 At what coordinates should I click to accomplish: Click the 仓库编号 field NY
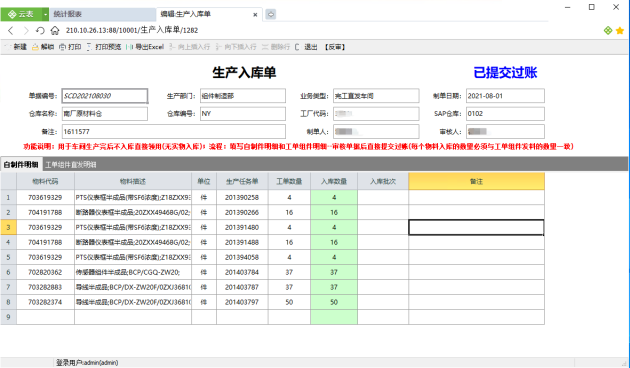[x=243, y=114]
